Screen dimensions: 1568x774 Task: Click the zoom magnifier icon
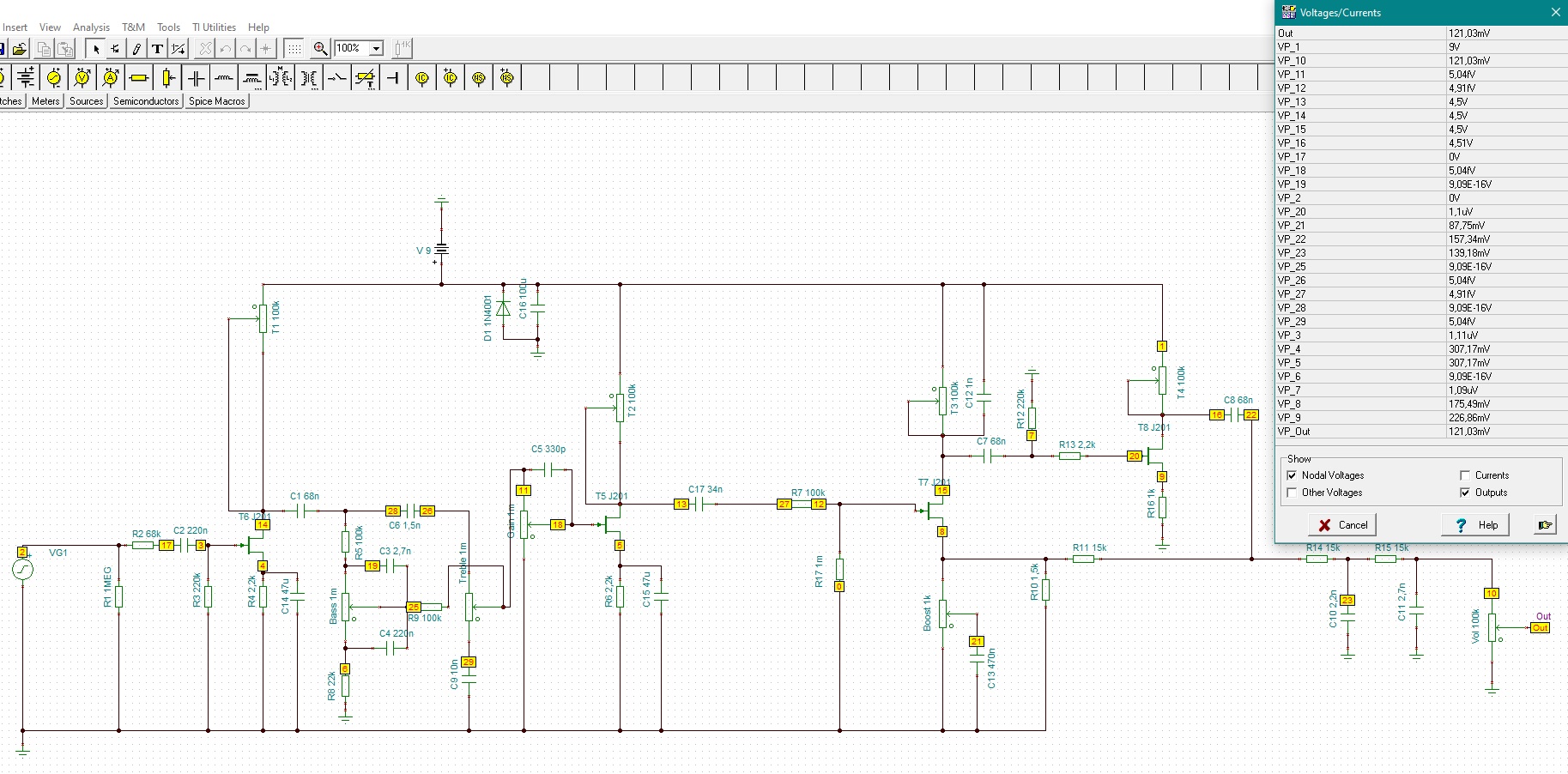click(320, 49)
